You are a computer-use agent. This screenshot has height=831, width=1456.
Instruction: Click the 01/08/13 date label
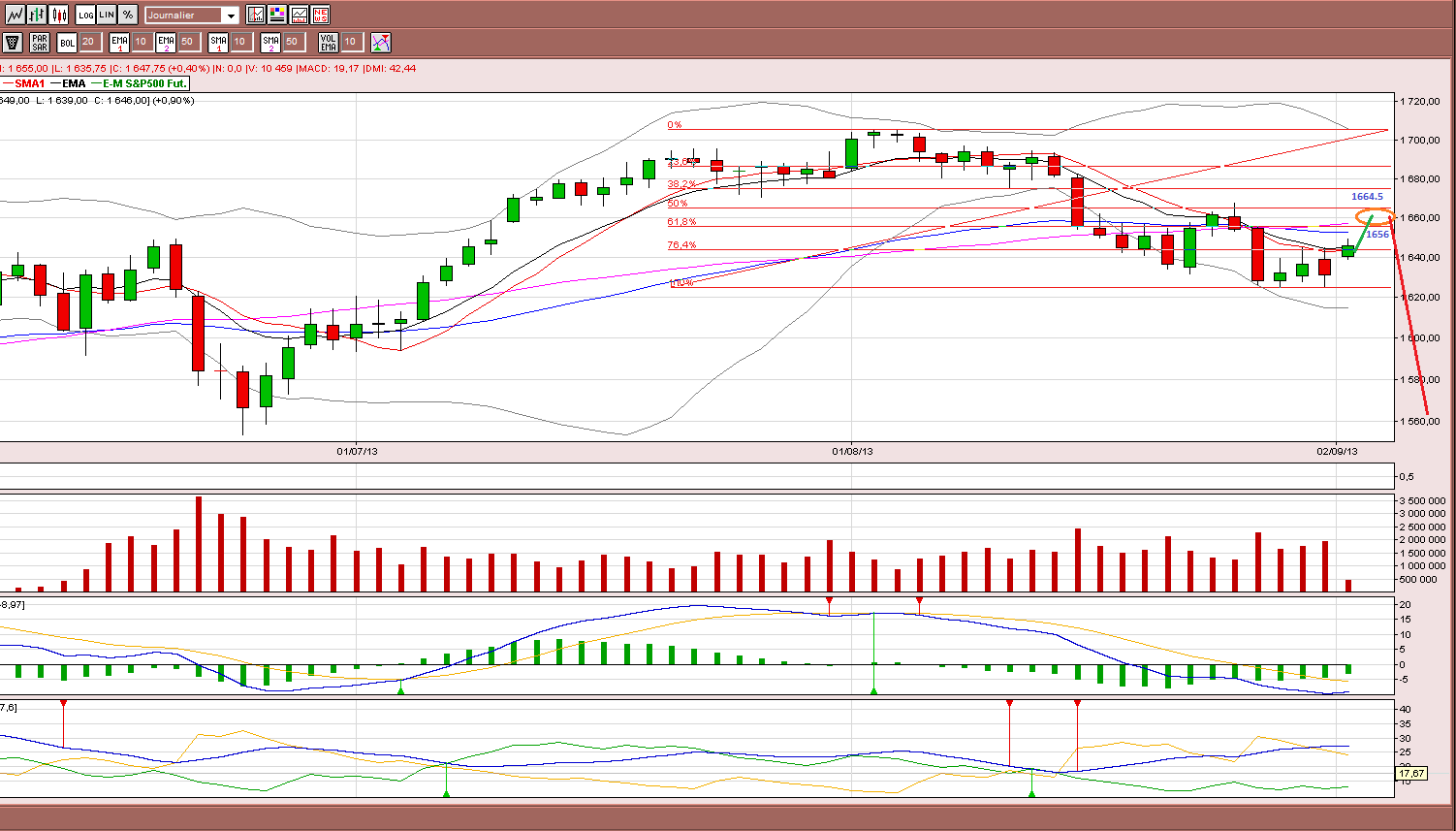coord(852,451)
